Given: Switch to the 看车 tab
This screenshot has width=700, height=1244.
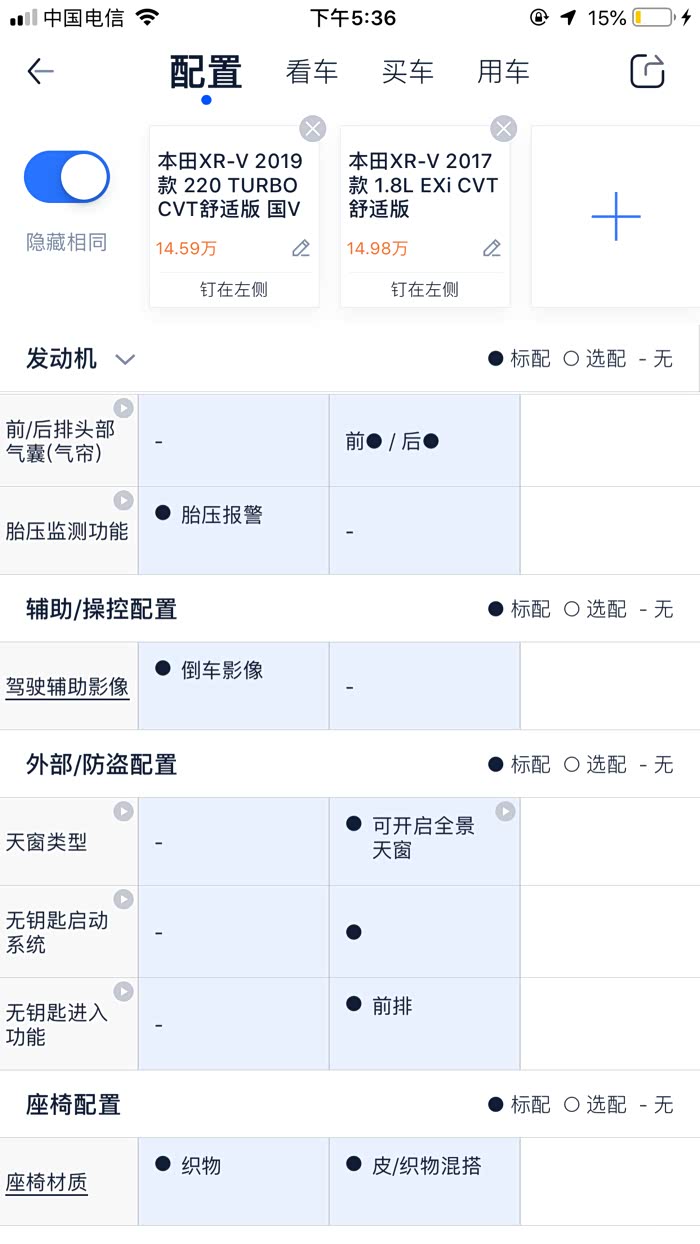Looking at the screenshot, I should 312,72.
